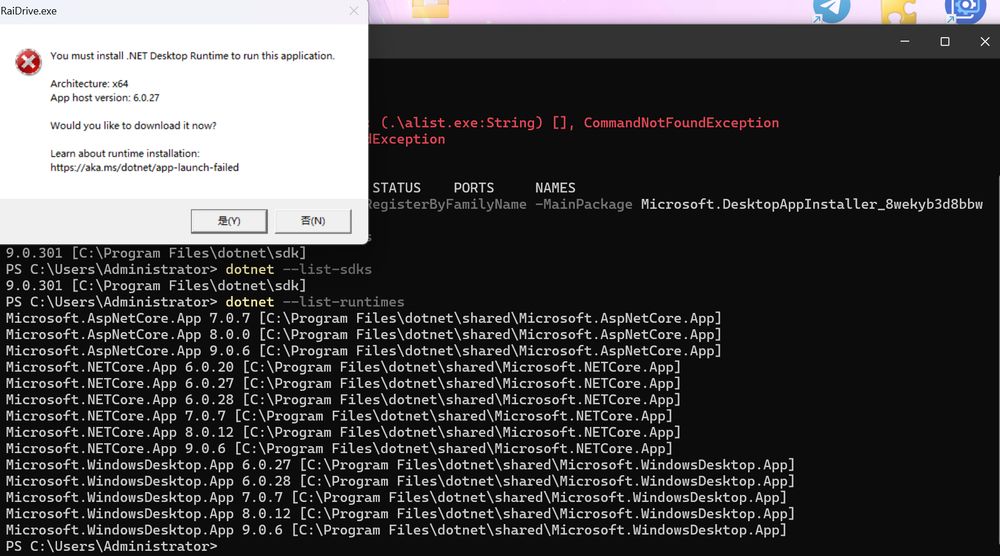Click Microsoft.DesktopAppInstaller_8wekyb3d8bbw text
The image size is (1000, 556).
812,204
